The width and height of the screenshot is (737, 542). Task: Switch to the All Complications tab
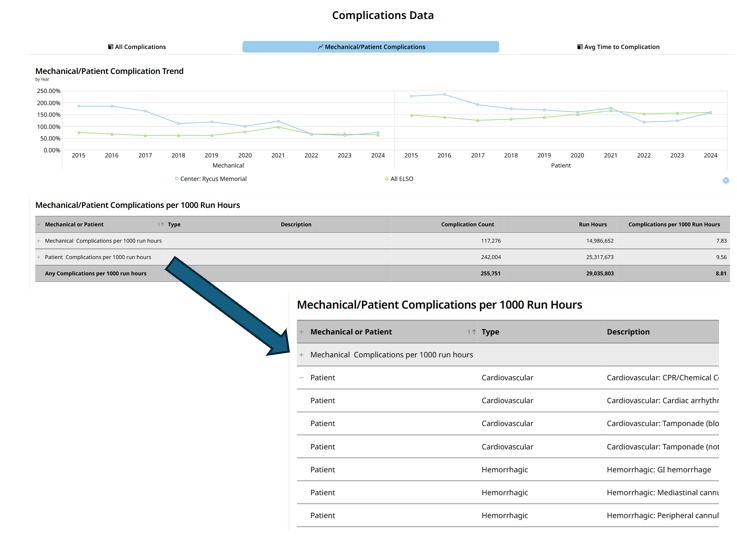tap(137, 47)
